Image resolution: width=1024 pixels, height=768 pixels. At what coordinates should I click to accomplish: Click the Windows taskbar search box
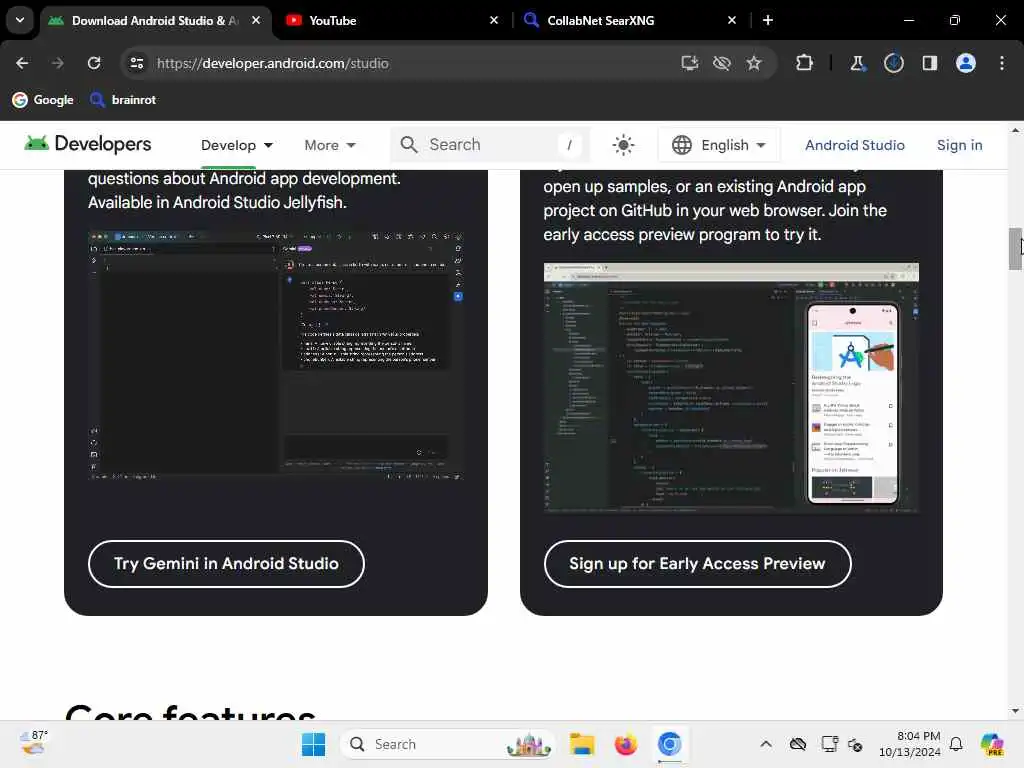click(447, 744)
